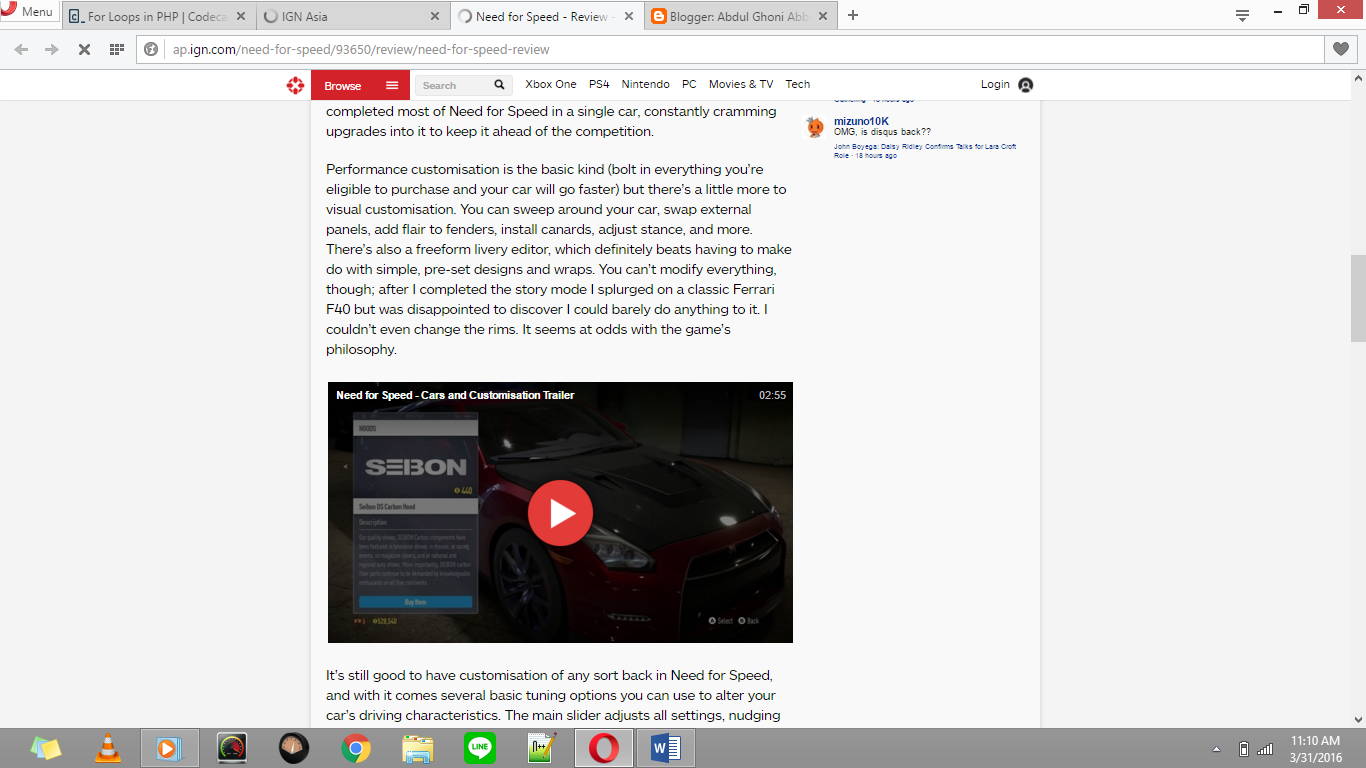This screenshot has width=1366, height=768.
Task: Click the page vertical scrollbar thumb
Action: coord(1358,299)
